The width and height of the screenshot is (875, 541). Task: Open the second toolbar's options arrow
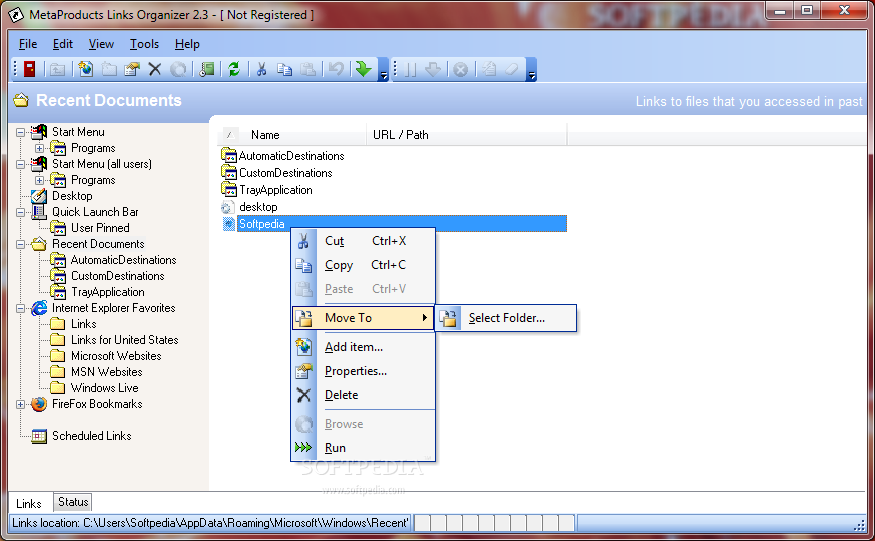(x=531, y=69)
